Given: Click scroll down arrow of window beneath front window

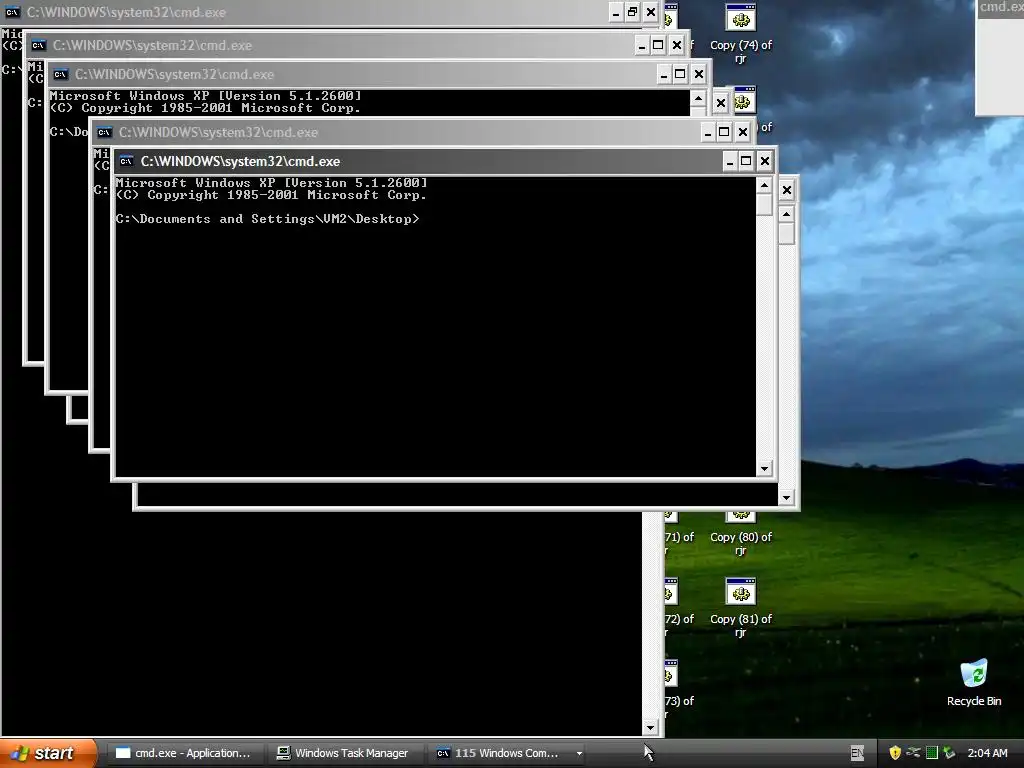Looking at the screenshot, I should pos(786,498).
